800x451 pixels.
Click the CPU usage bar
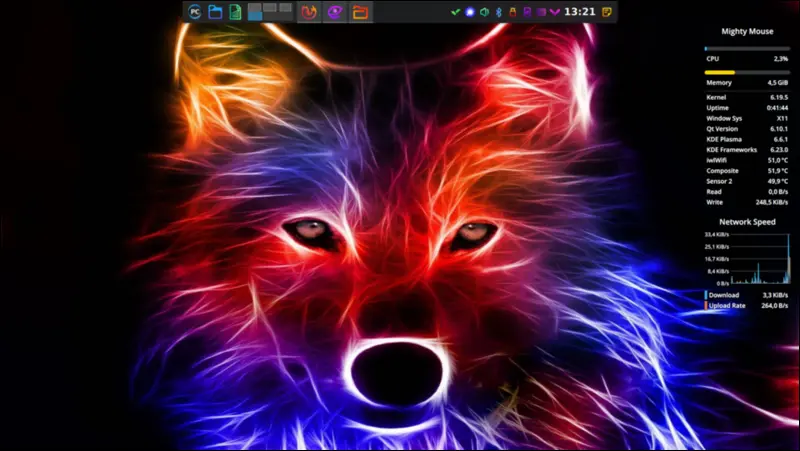[x=747, y=49]
